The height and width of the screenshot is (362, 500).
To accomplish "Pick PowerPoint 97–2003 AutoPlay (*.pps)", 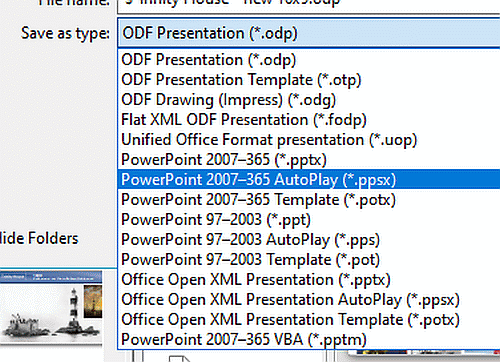I will click(x=309, y=240).
